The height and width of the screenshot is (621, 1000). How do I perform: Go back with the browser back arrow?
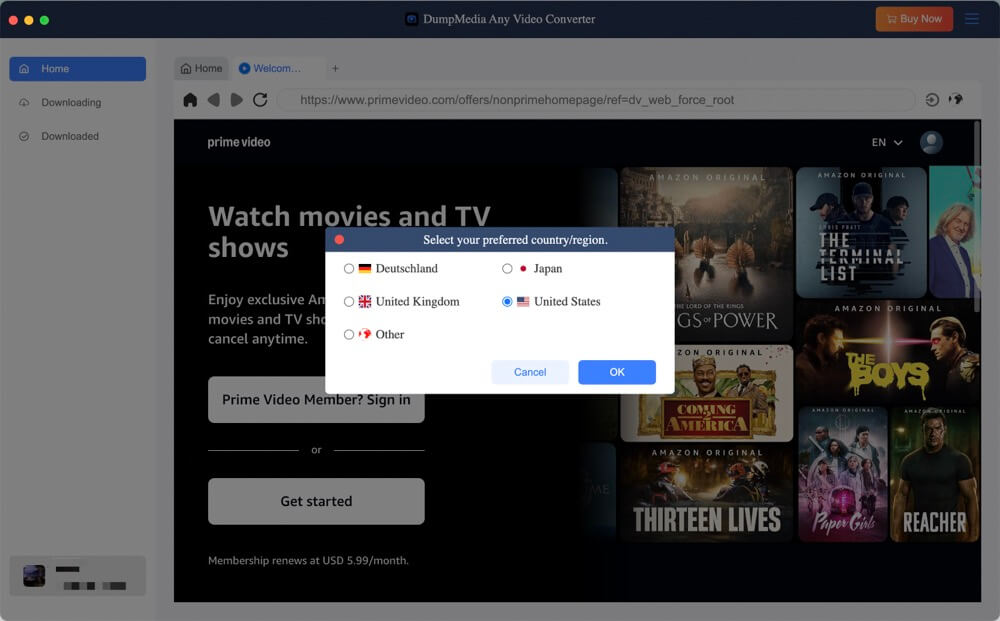214,100
